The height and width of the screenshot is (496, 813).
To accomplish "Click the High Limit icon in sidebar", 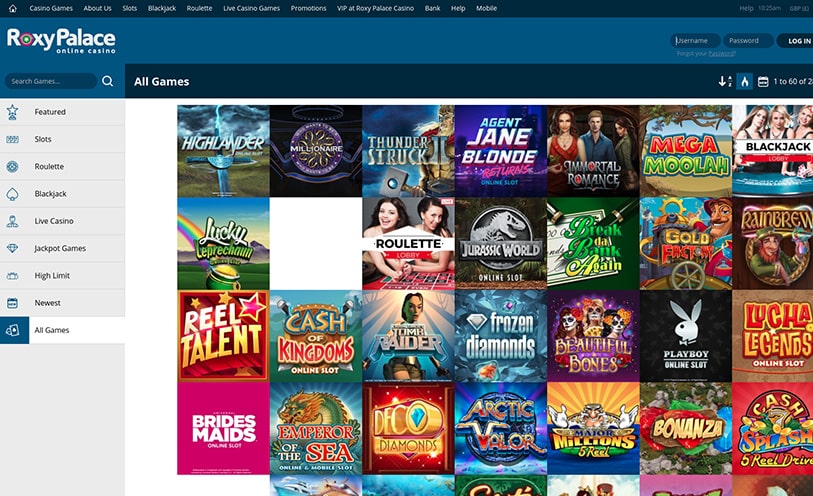I will 12,276.
